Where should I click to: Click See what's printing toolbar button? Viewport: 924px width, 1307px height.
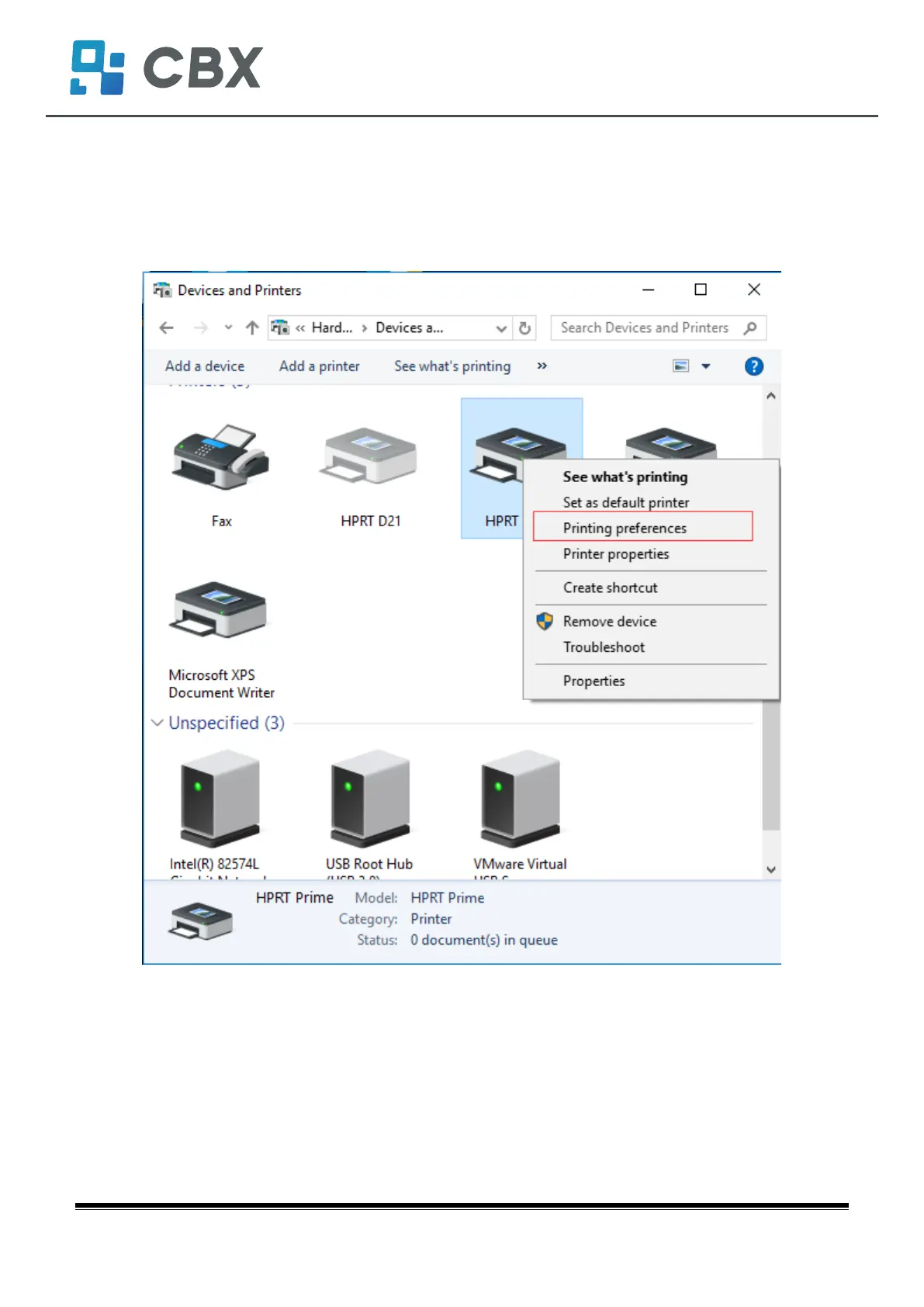tap(452, 366)
